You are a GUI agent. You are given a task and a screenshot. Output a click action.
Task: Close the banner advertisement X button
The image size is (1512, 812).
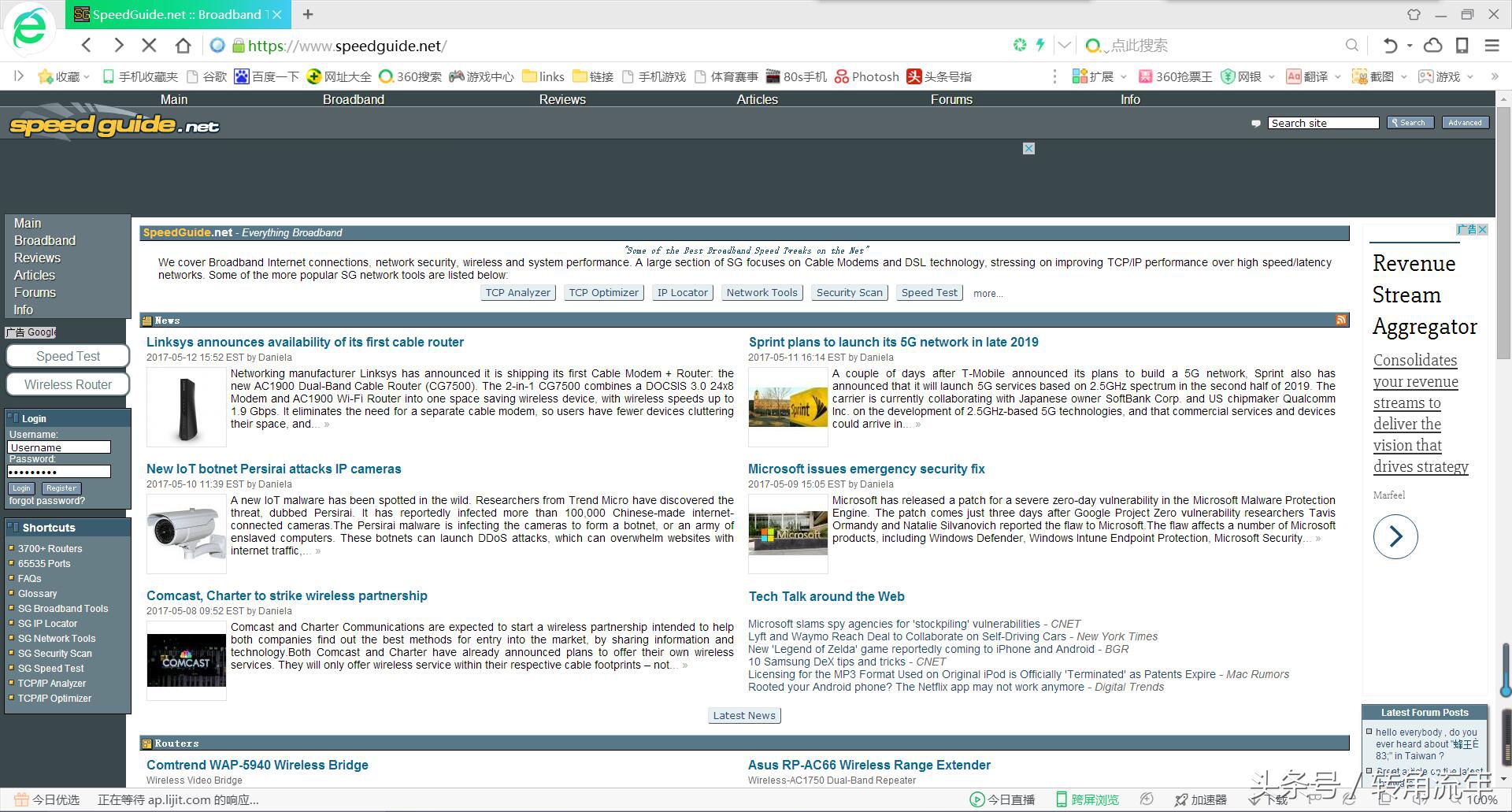(1028, 149)
